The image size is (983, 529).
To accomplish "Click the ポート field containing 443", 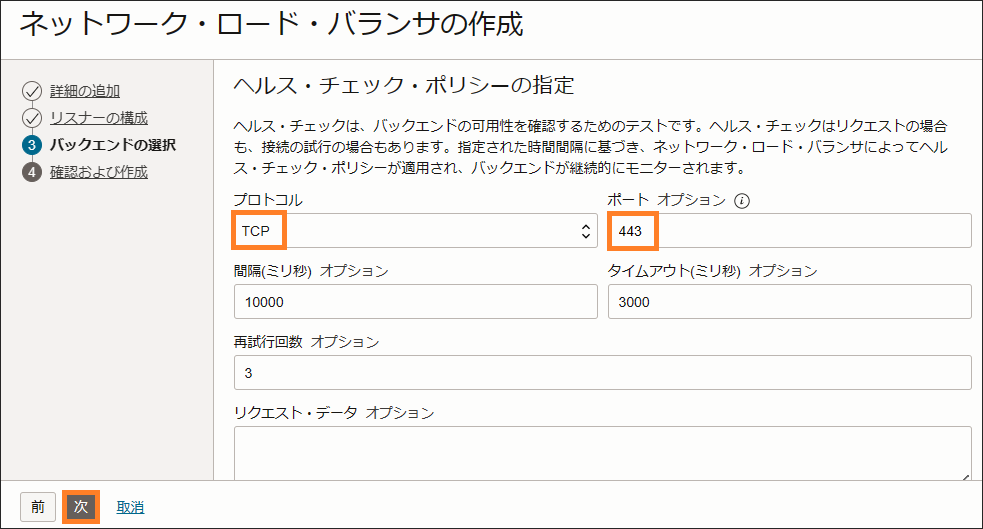I will 789,231.
